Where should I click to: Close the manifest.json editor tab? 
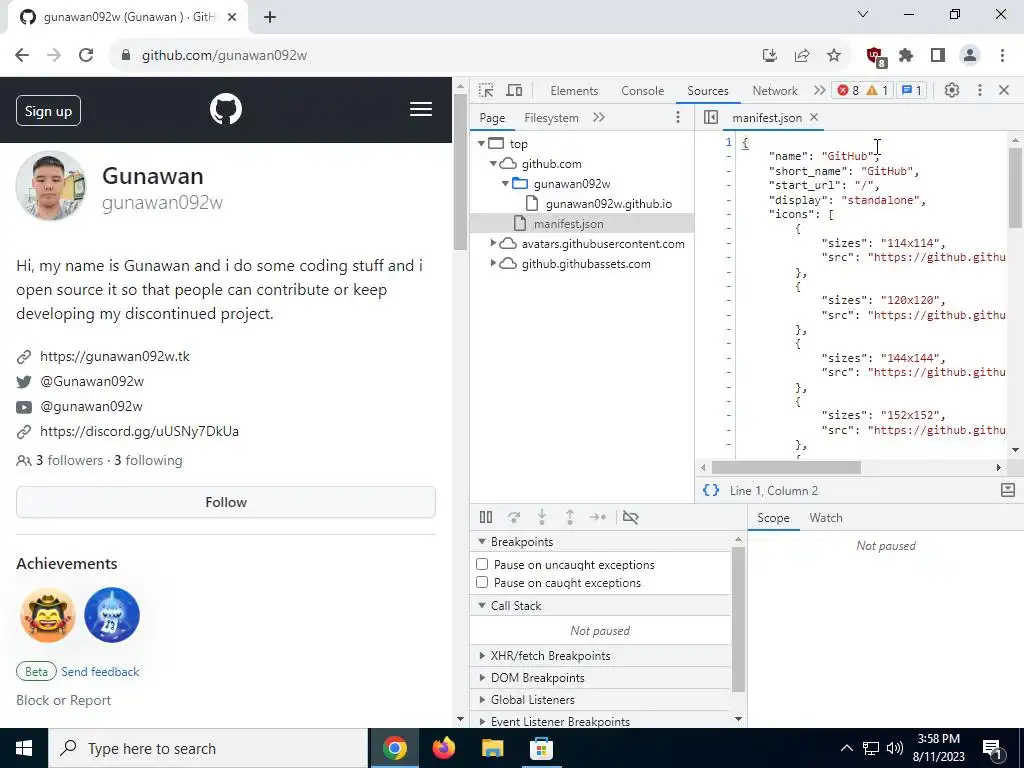(814, 117)
